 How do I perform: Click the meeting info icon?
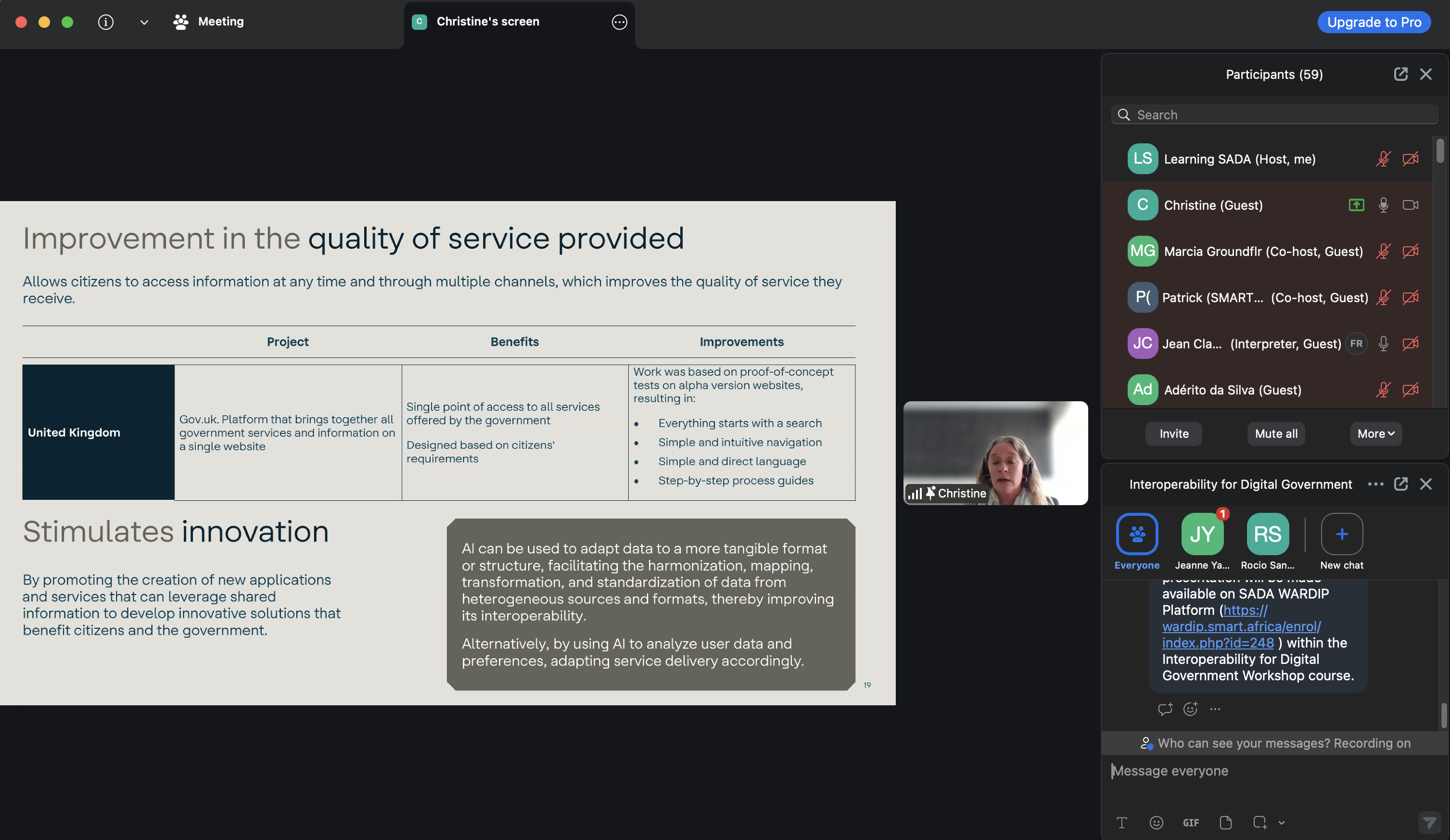point(105,22)
